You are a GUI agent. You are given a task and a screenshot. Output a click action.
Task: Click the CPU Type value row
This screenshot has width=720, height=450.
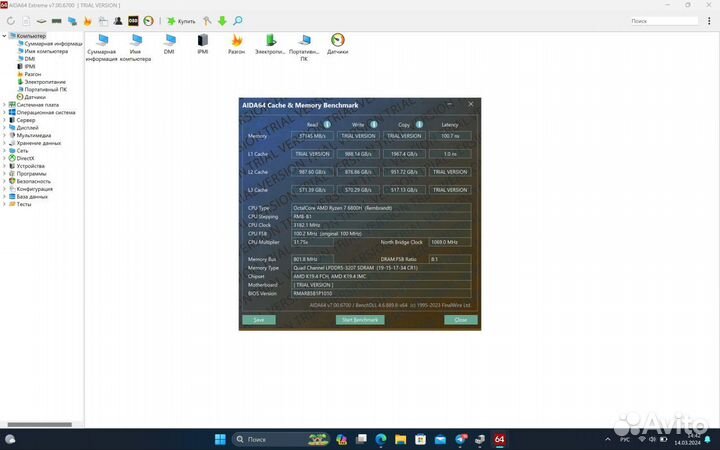(x=381, y=208)
